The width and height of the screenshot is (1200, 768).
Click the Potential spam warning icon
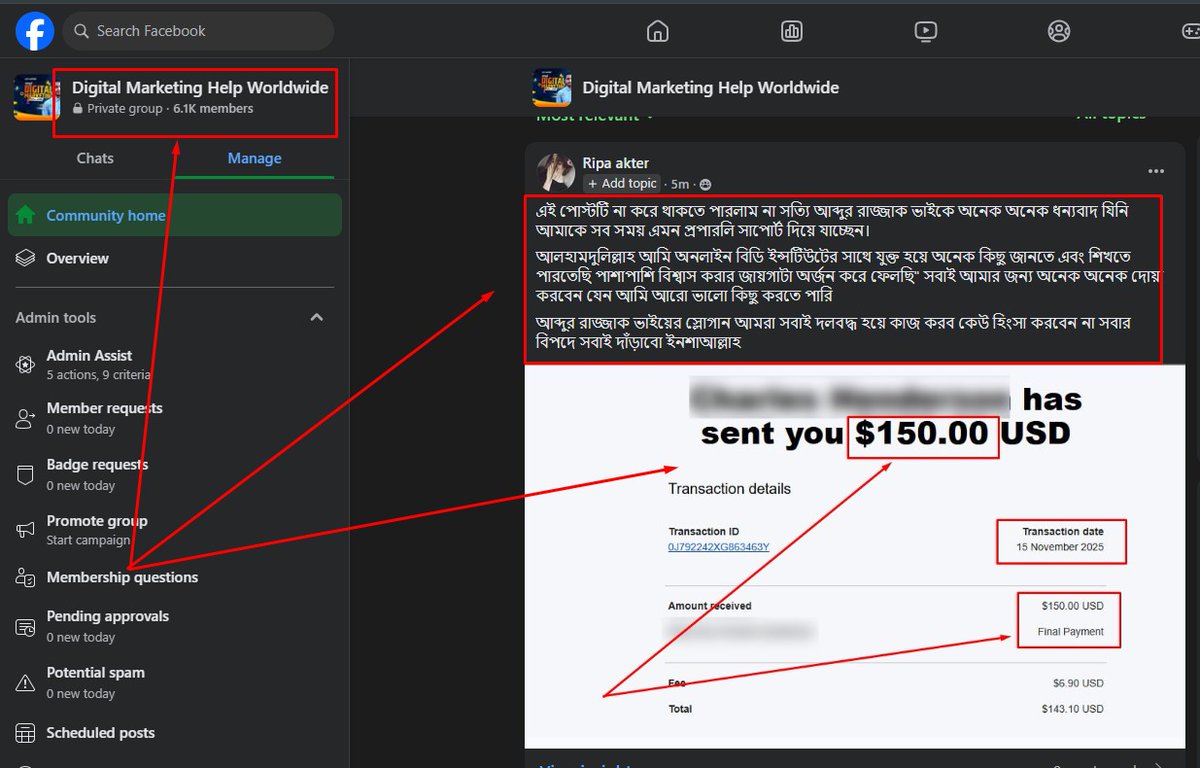(x=26, y=683)
